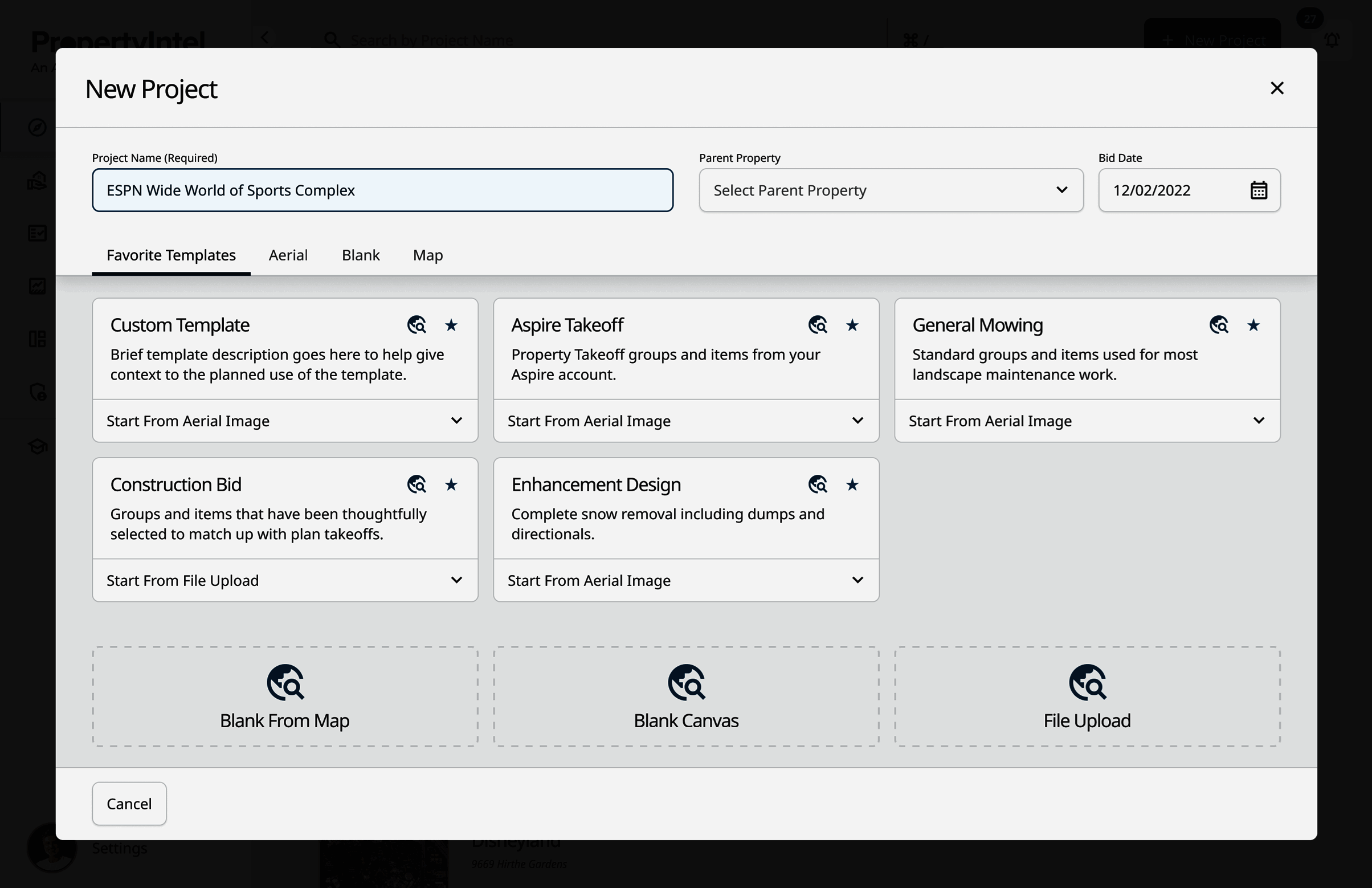Click the preview icon on General Mowing card

(1219, 325)
